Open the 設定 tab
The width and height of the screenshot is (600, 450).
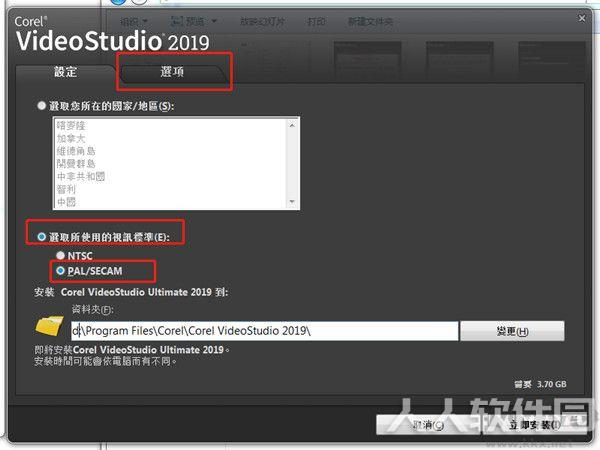coord(65,72)
